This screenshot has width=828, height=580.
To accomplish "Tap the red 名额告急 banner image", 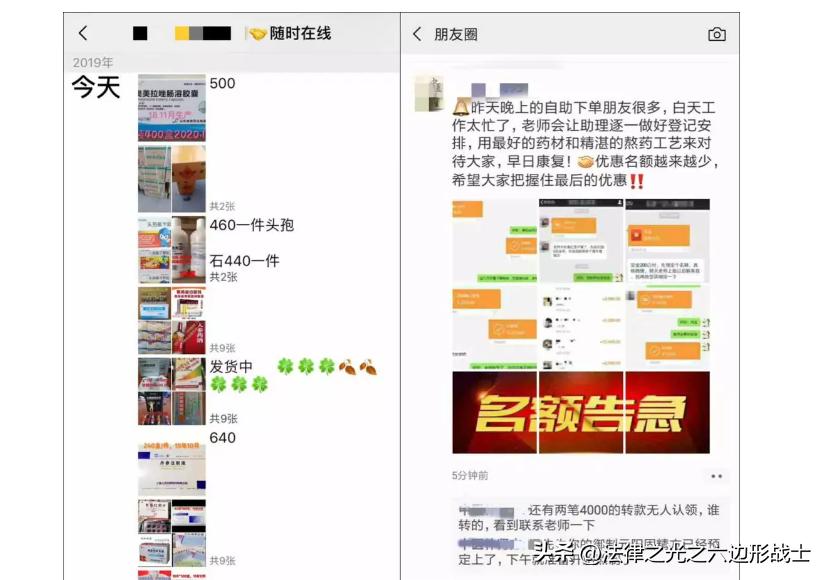I will click(584, 412).
